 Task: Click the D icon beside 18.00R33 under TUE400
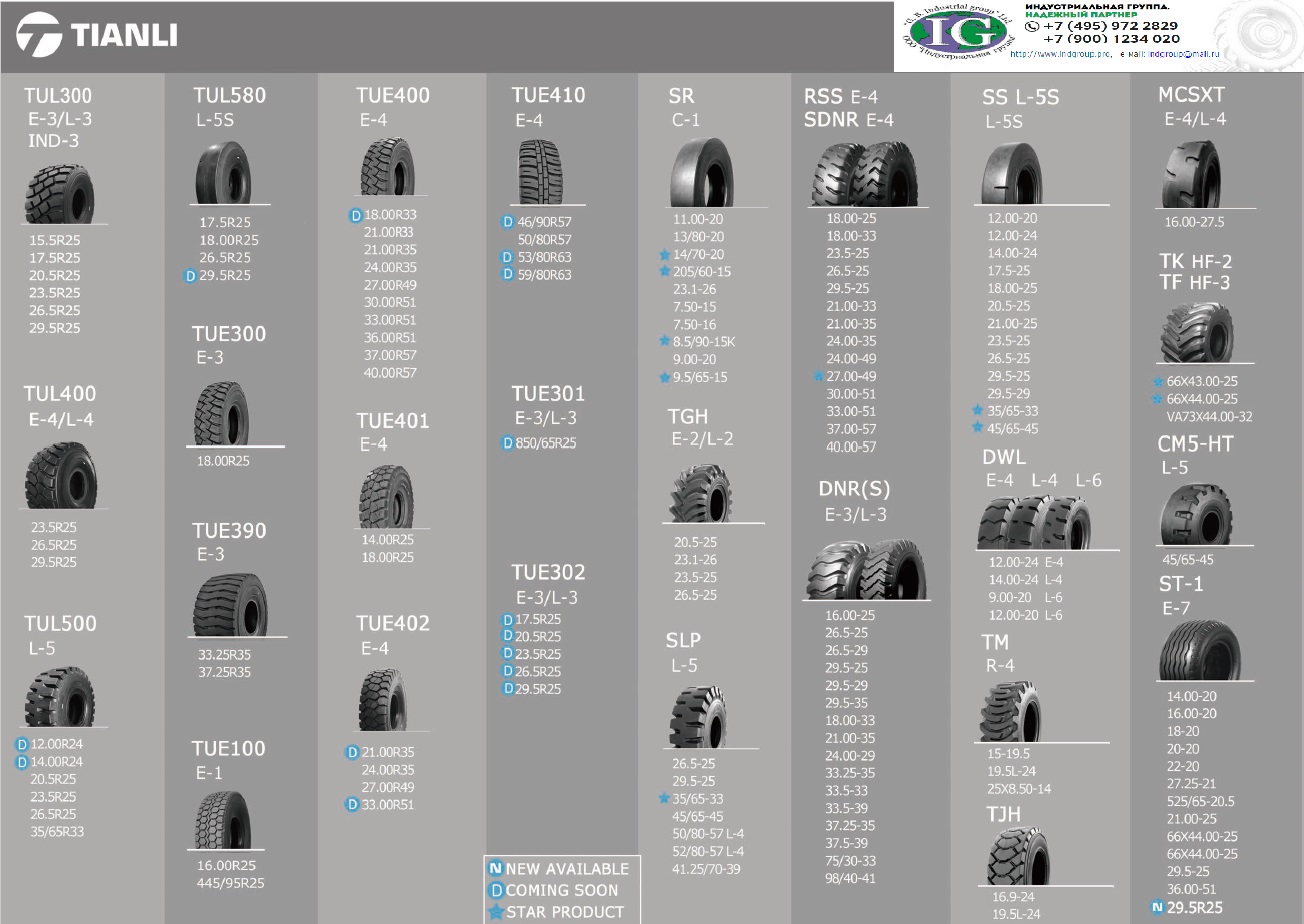355,215
